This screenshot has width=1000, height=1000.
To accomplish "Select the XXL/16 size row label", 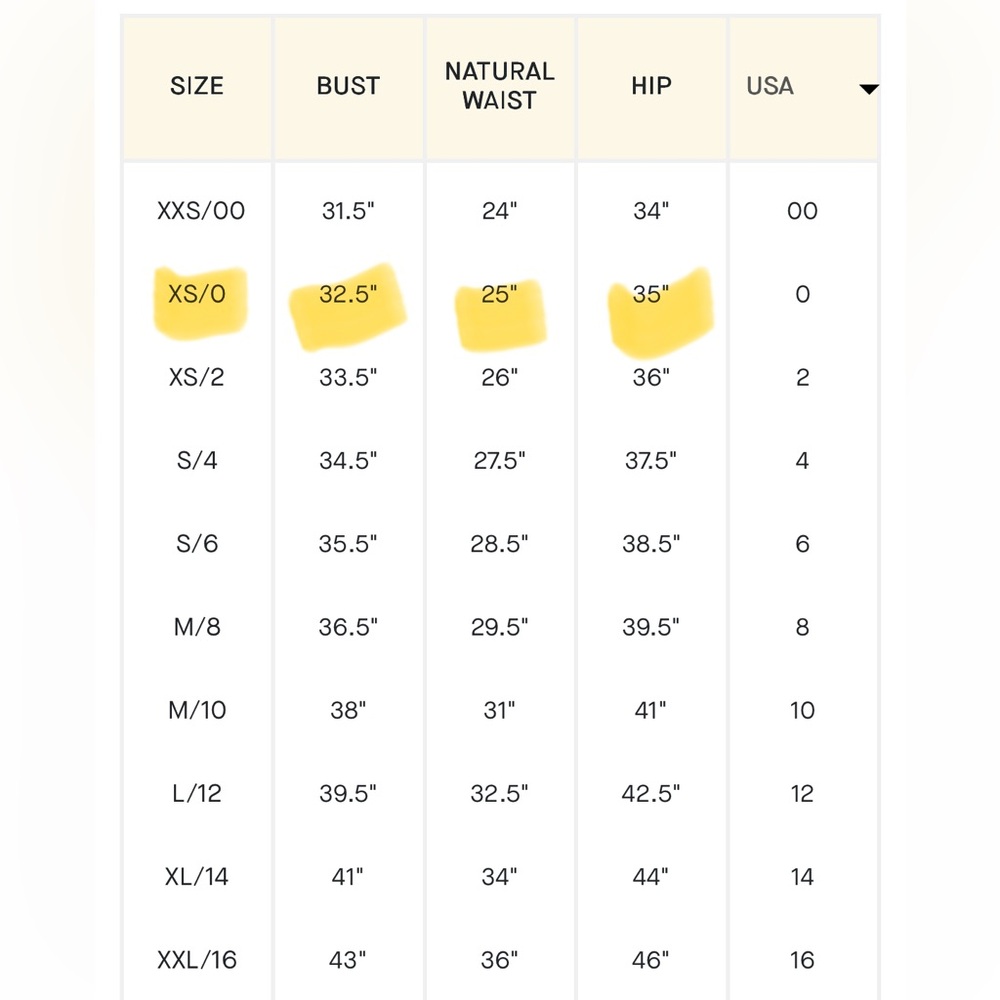I will [196, 960].
